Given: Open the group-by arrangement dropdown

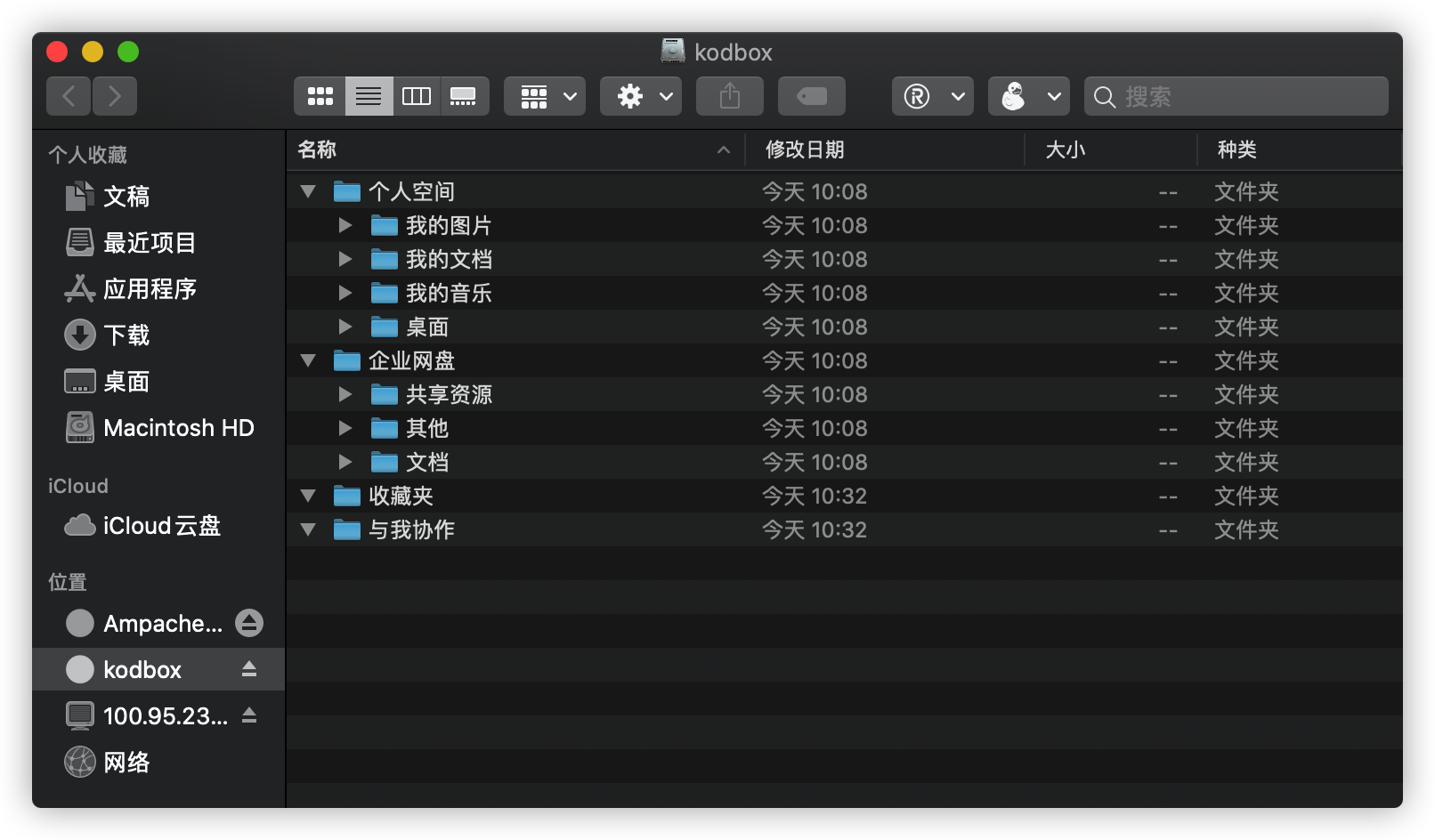Looking at the screenshot, I should click(545, 96).
